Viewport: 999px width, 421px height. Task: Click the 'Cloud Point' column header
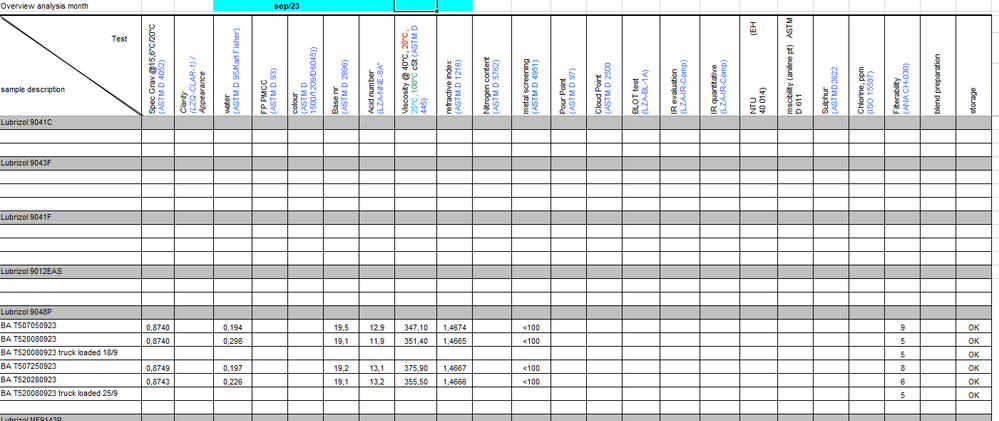click(x=603, y=66)
